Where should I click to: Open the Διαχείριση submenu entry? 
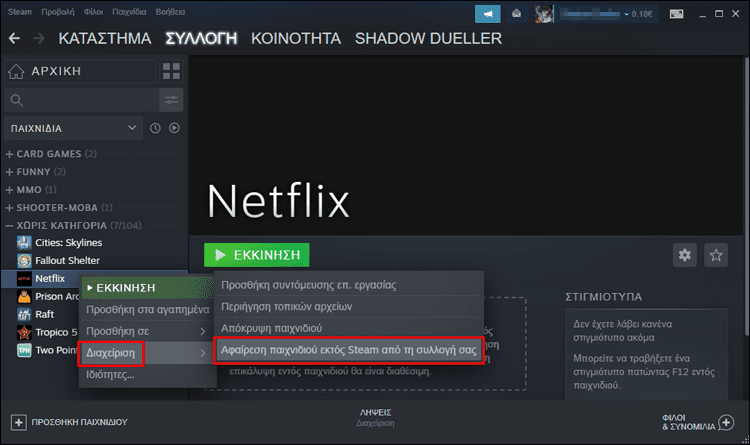click(147, 353)
